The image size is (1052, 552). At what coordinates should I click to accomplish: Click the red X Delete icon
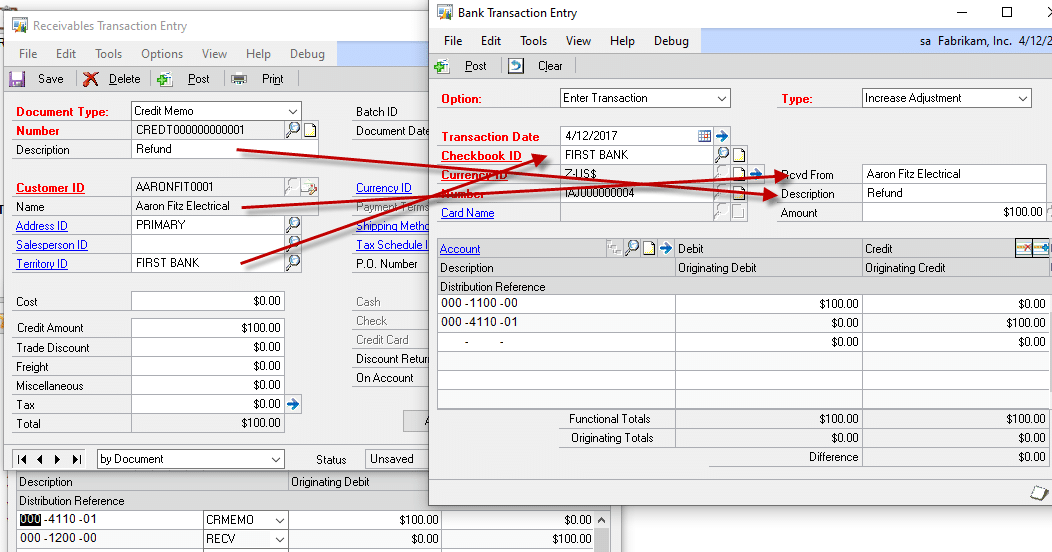[x=91, y=79]
